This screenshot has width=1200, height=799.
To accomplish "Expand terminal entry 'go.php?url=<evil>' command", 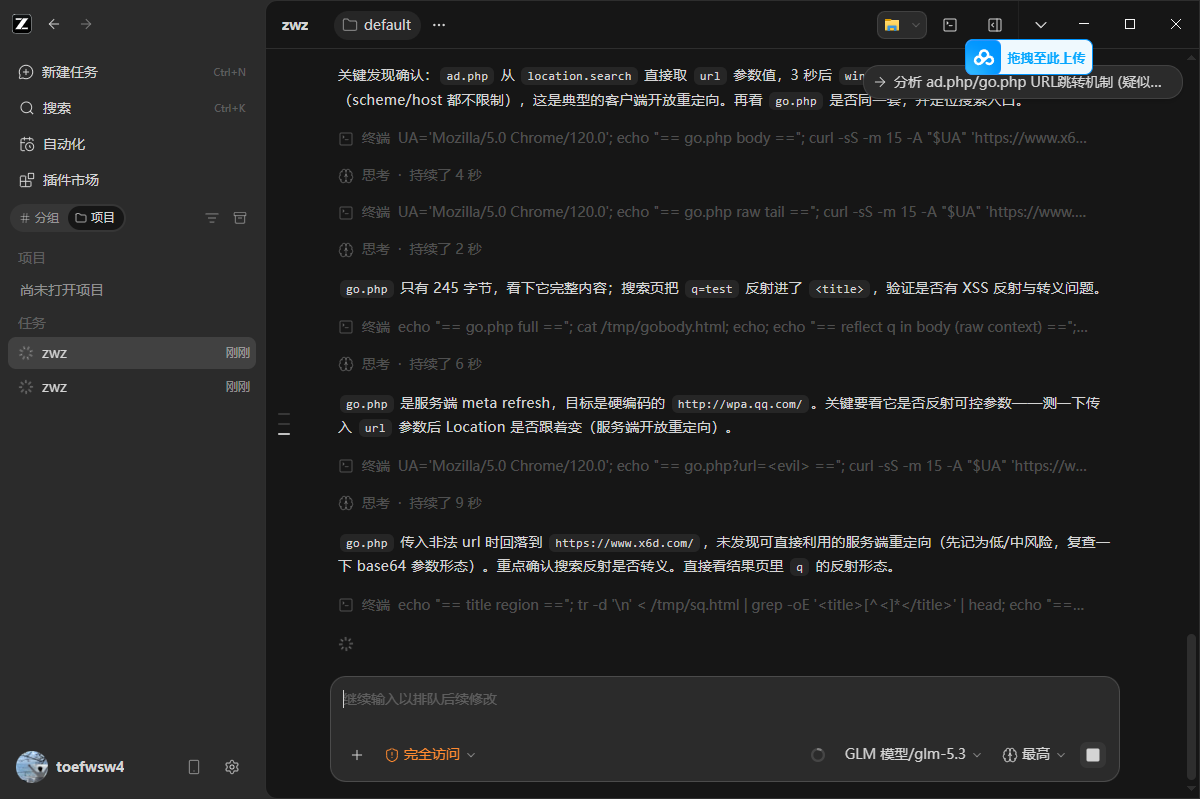I will pyautogui.click(x=713, y=465).
